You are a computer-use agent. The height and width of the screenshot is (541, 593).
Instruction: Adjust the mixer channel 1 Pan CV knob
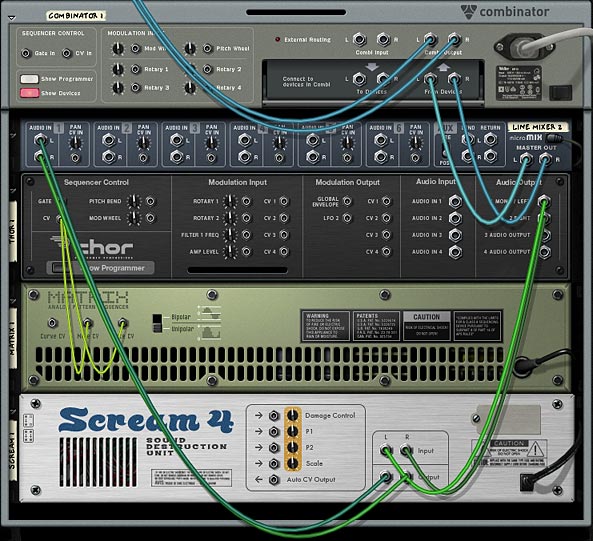click(76, 143)
